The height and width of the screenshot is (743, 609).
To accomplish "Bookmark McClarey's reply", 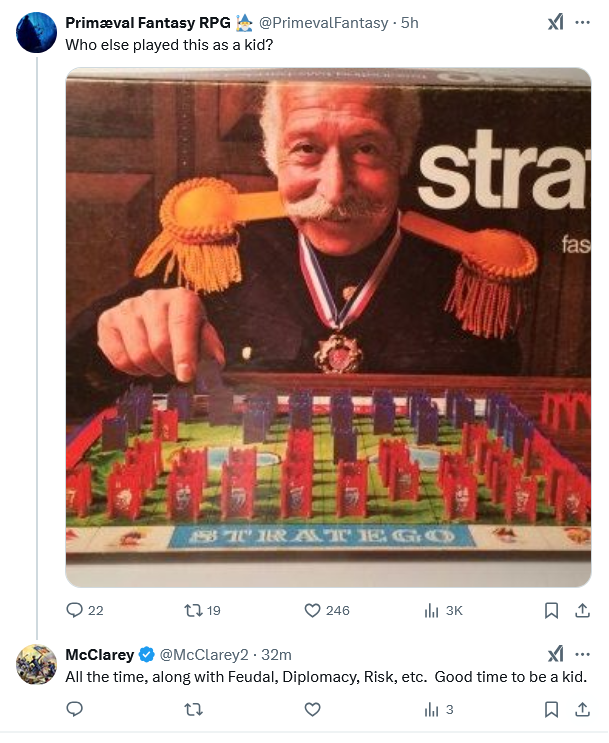I will 551,710.
